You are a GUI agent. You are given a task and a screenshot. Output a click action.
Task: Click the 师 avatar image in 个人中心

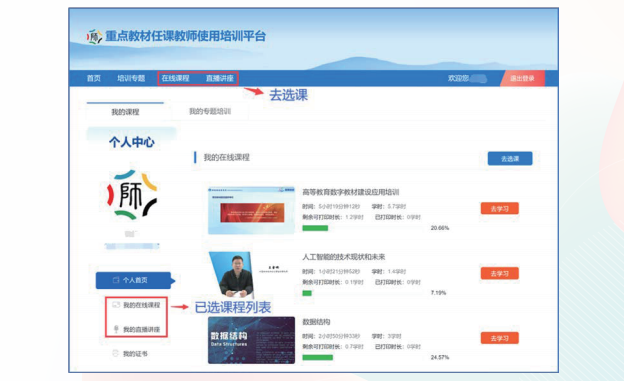click(132, 195)
